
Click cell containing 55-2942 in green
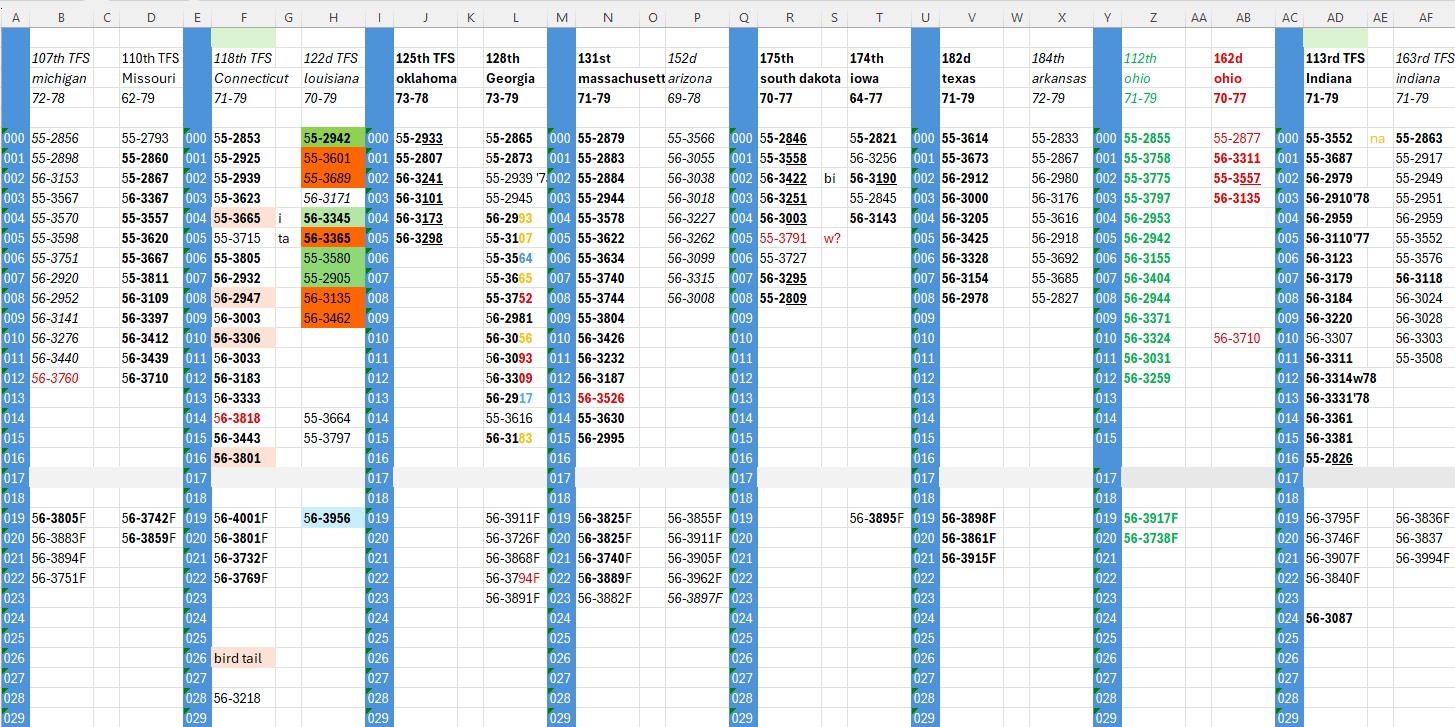pos(333,138)
